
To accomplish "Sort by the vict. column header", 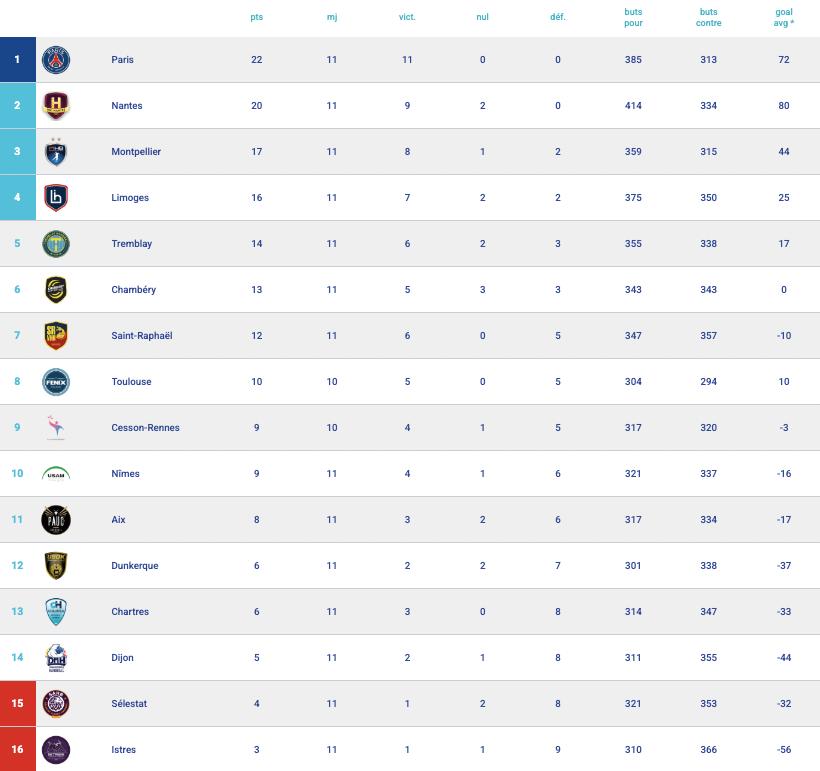I will click(407, 17).
